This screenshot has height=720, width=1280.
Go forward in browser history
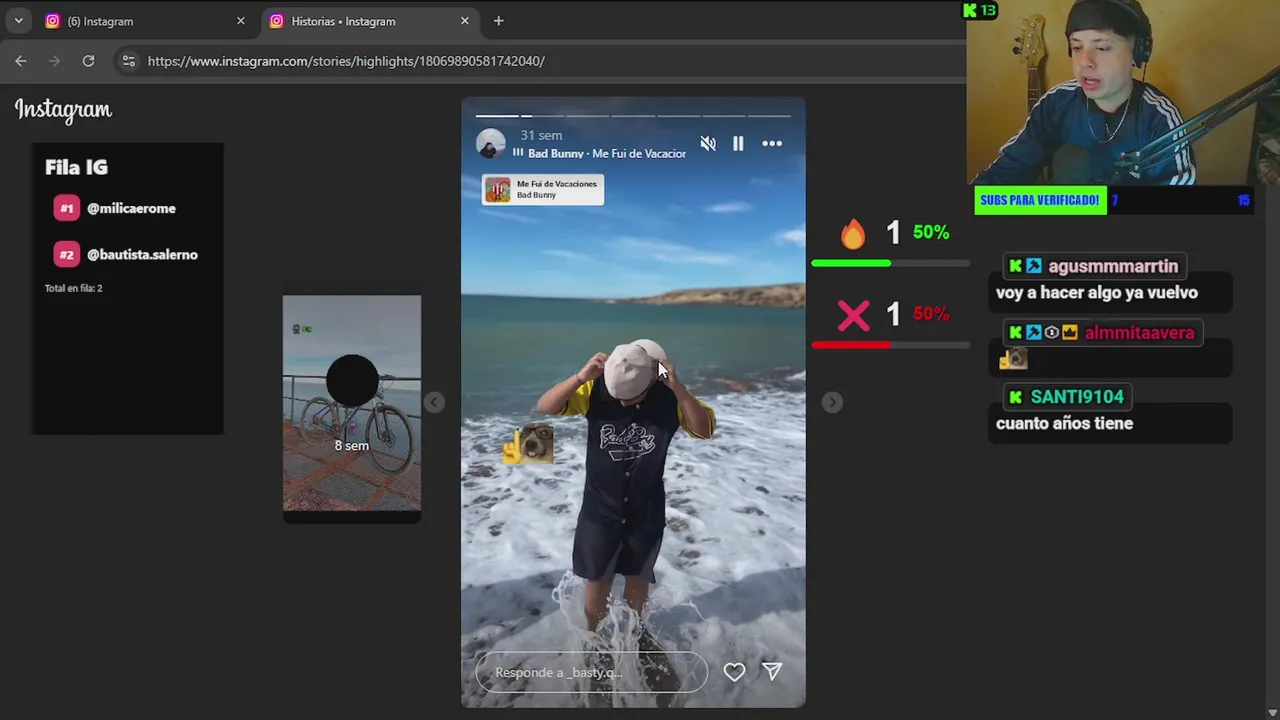point(54,61)
